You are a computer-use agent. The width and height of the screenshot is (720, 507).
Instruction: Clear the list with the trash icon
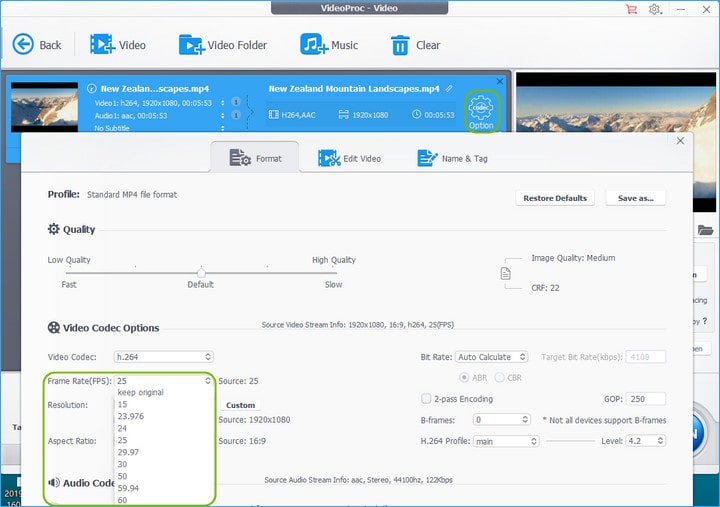click(400, 45)
